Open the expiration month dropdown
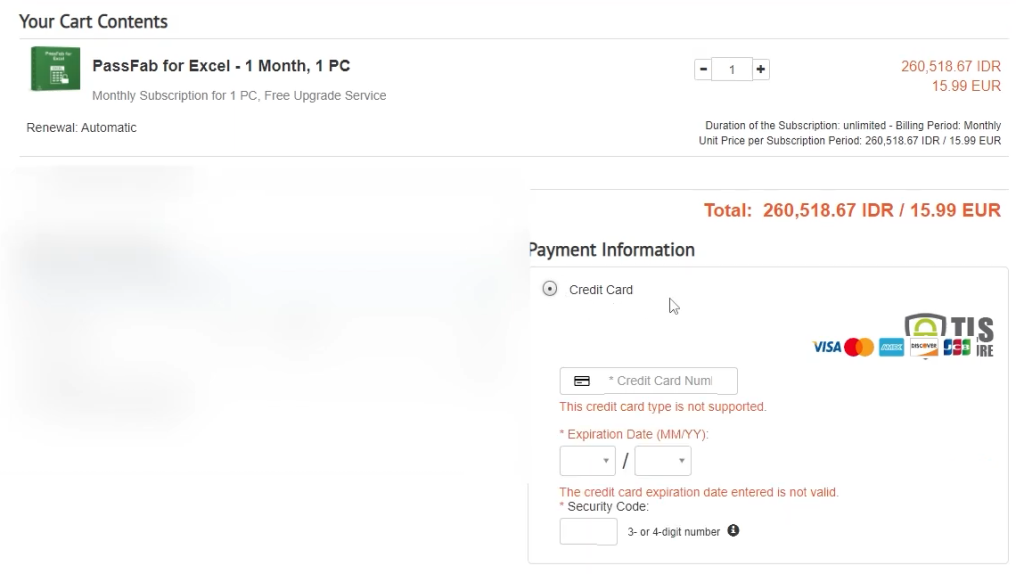The width and height of the screenshot is (1024, 574). (587, 461)
